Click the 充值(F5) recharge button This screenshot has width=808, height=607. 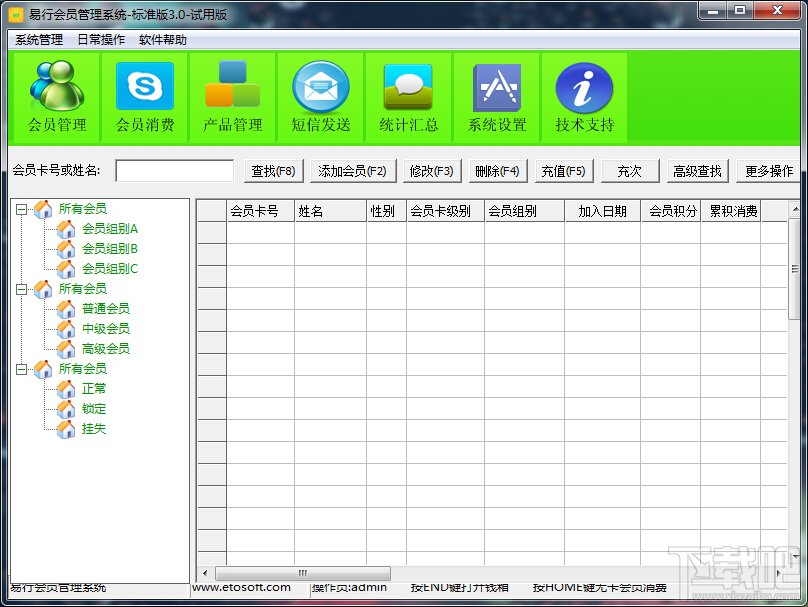564,171
